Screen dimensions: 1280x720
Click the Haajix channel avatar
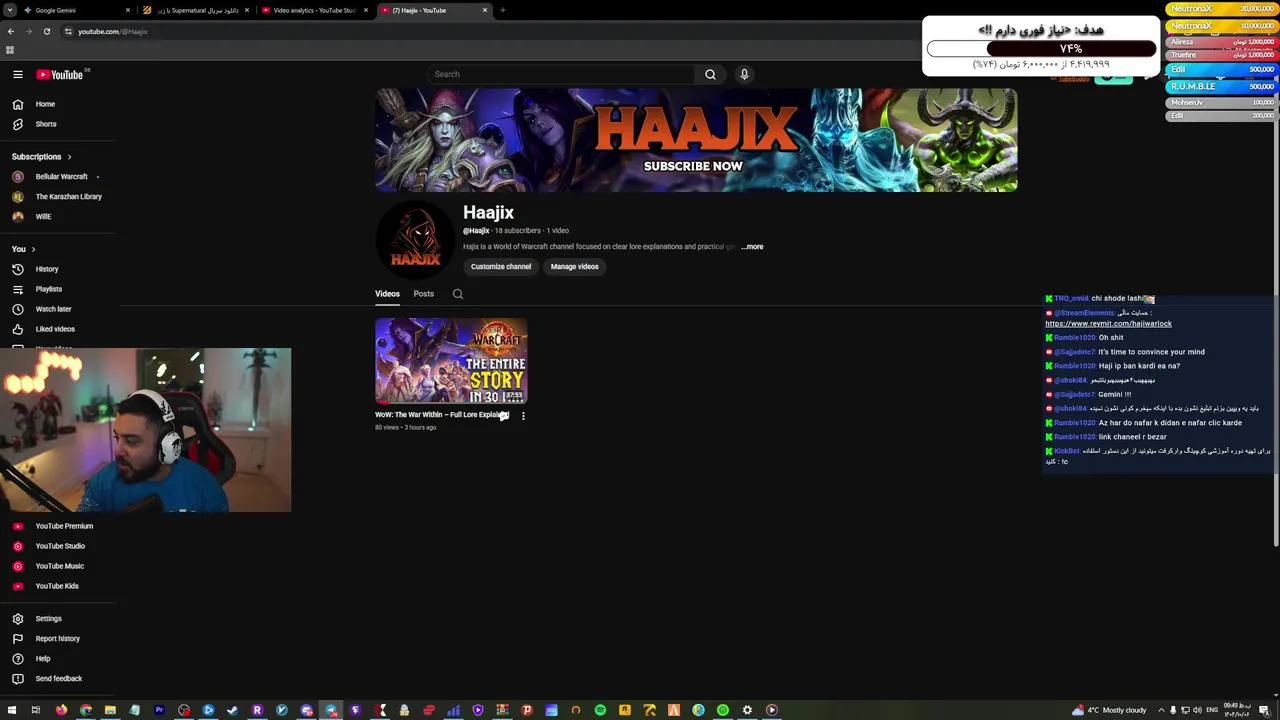415,240
